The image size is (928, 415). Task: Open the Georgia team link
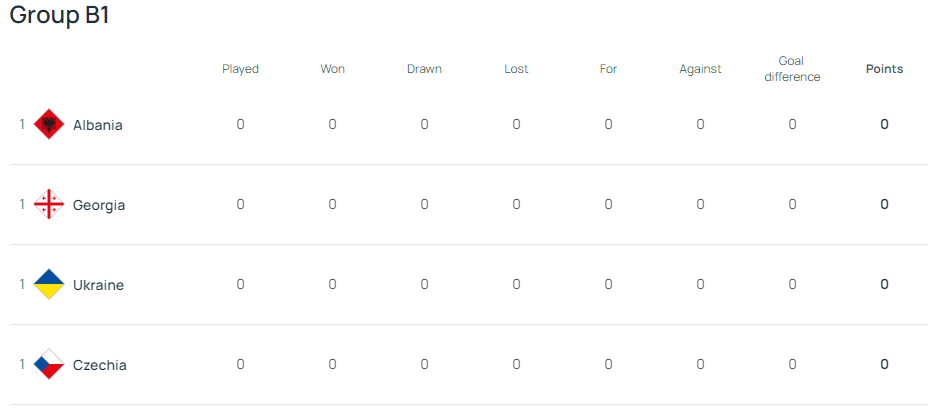99,205
